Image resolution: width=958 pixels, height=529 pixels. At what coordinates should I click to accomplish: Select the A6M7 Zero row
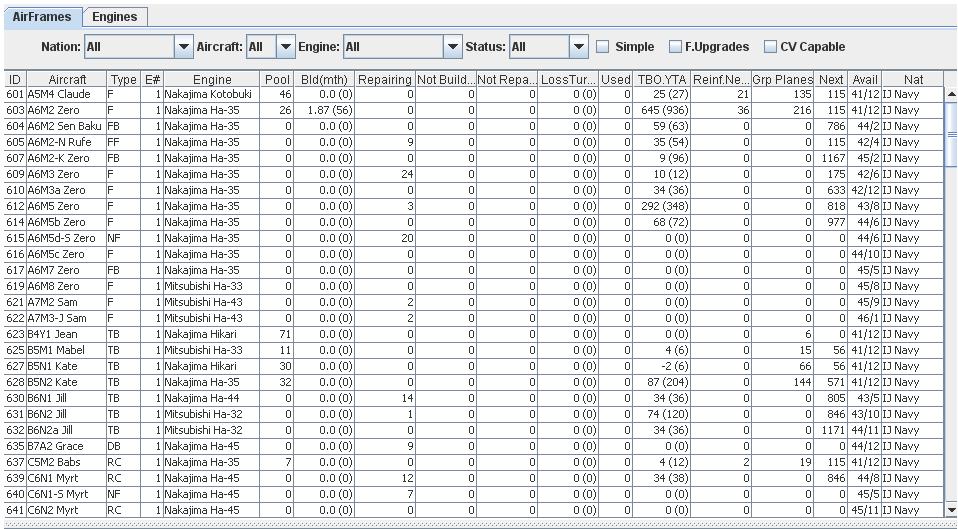click(474, 270)
